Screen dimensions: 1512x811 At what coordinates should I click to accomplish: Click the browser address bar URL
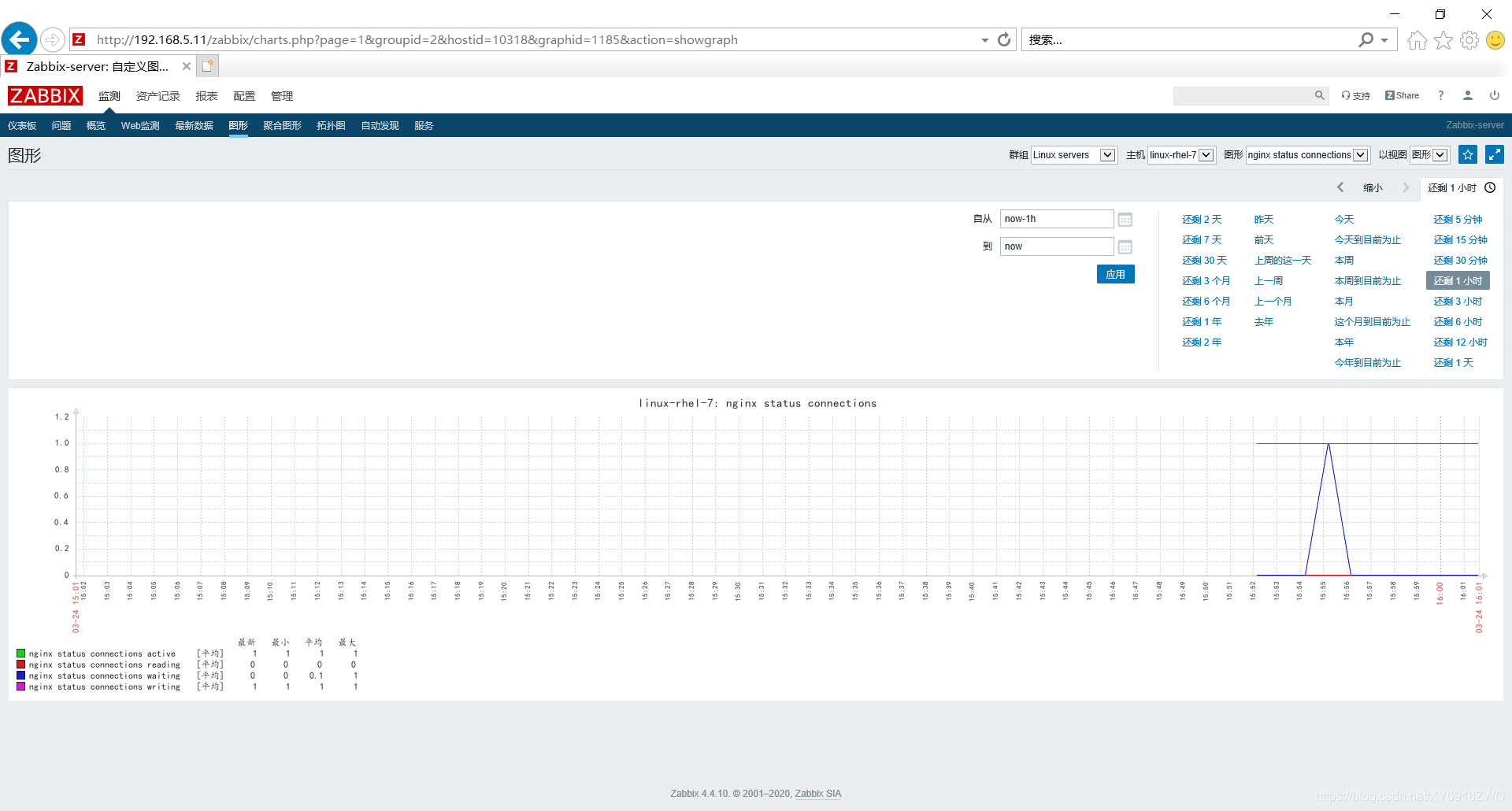click(x=417, y=40)
